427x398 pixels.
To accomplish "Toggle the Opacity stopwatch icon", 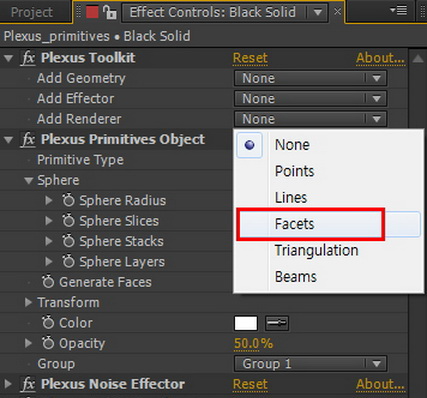I will [48, 343].
